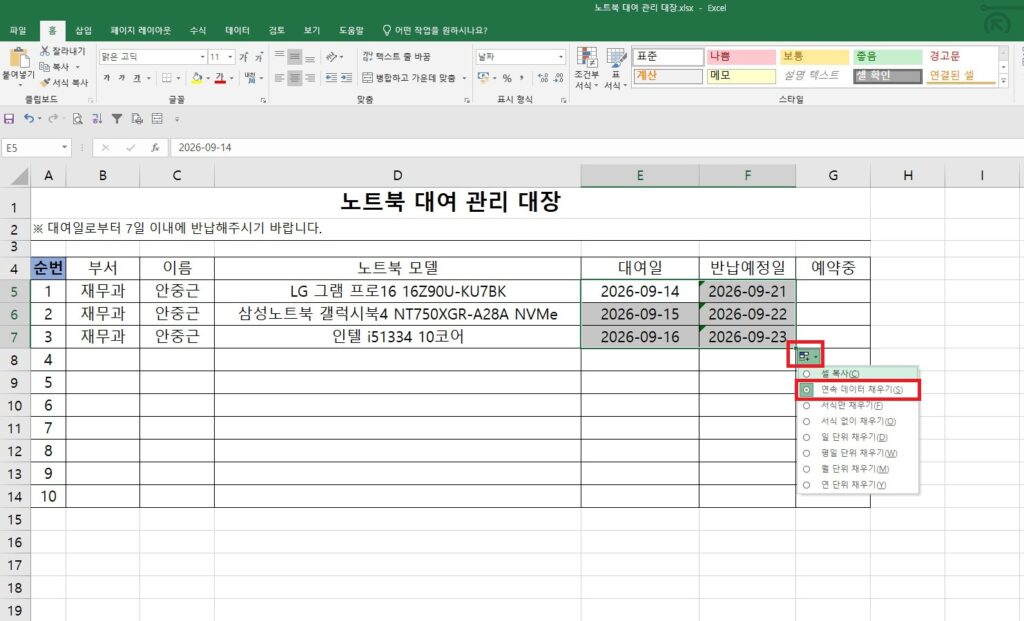Viewport: 1024px width, 621px height.
Task: Apply percent style (%) format
Action: (x=507, y=78)
